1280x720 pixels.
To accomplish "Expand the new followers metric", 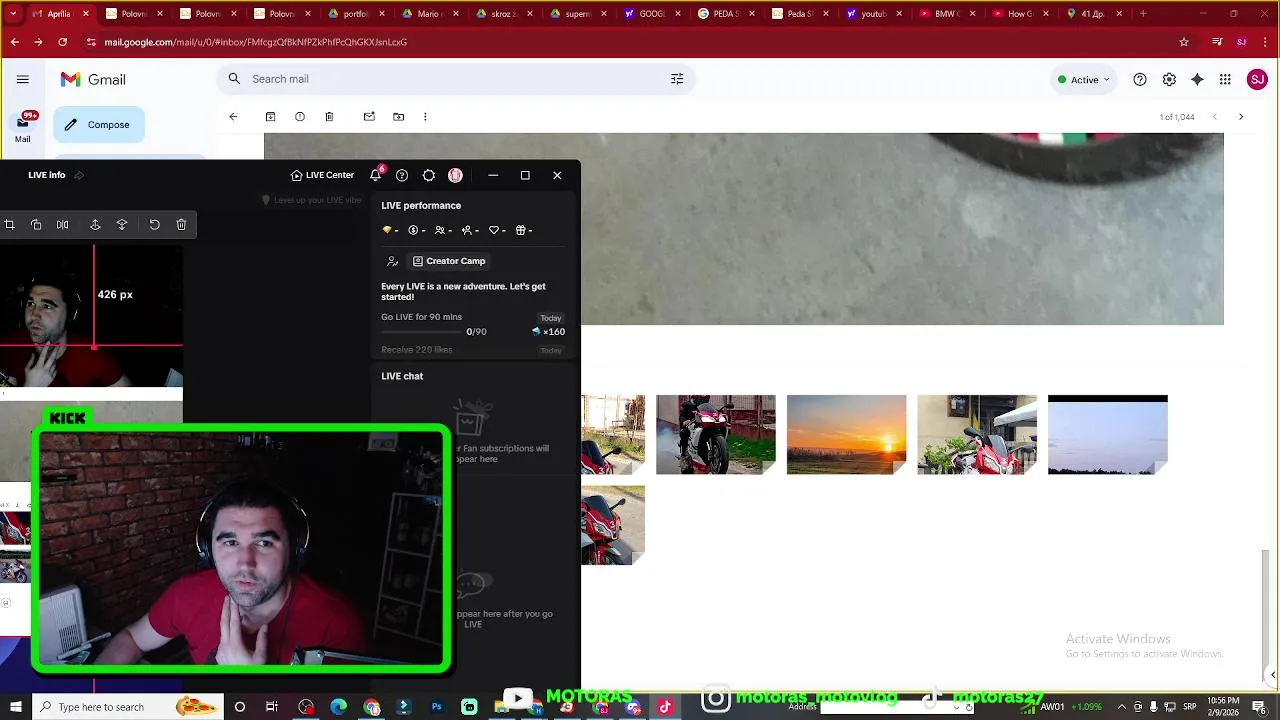I will click(x=470, y=230).
